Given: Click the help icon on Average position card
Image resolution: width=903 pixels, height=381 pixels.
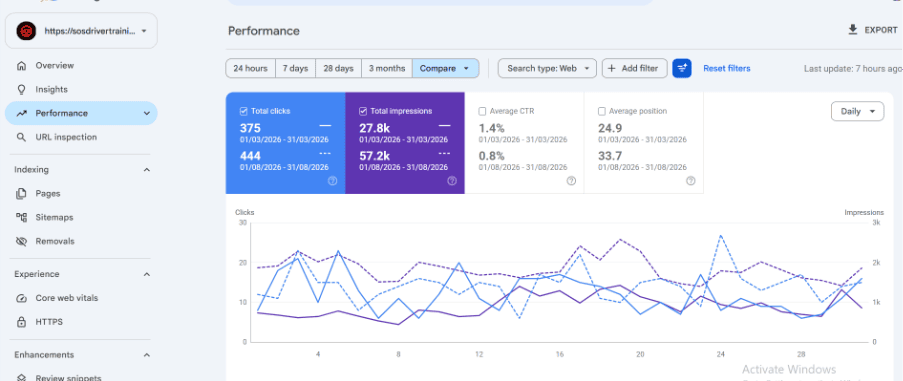Looking at the screenshot, I should click(x=690, y=181).
